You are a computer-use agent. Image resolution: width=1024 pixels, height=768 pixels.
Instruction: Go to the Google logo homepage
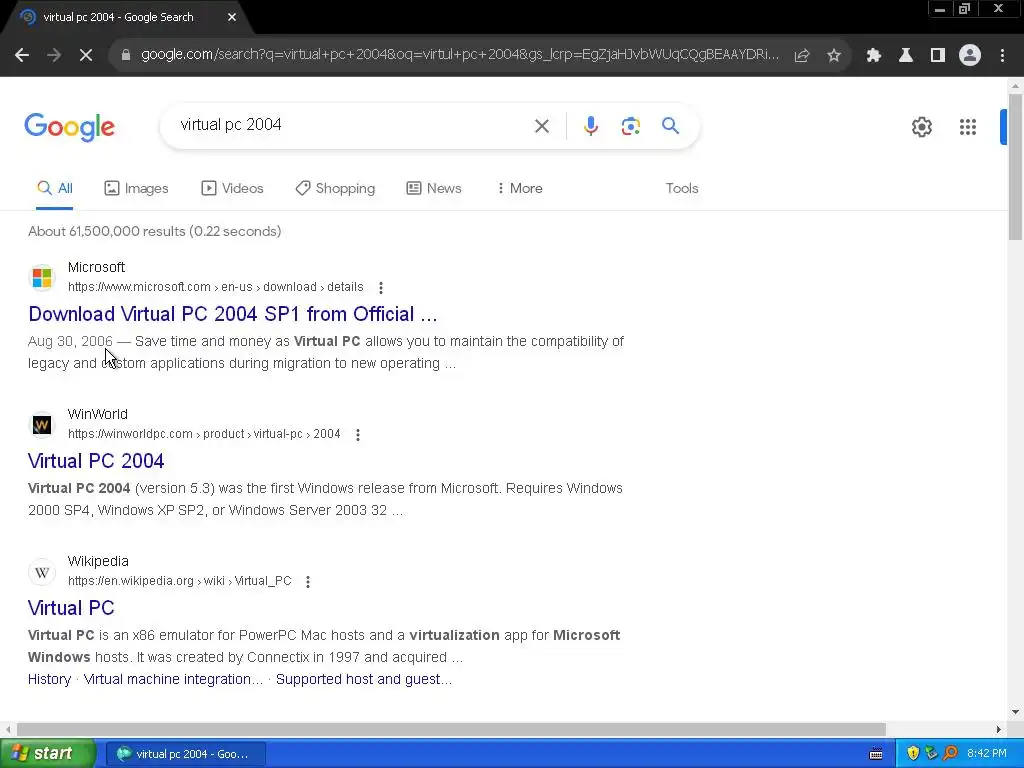70,127
